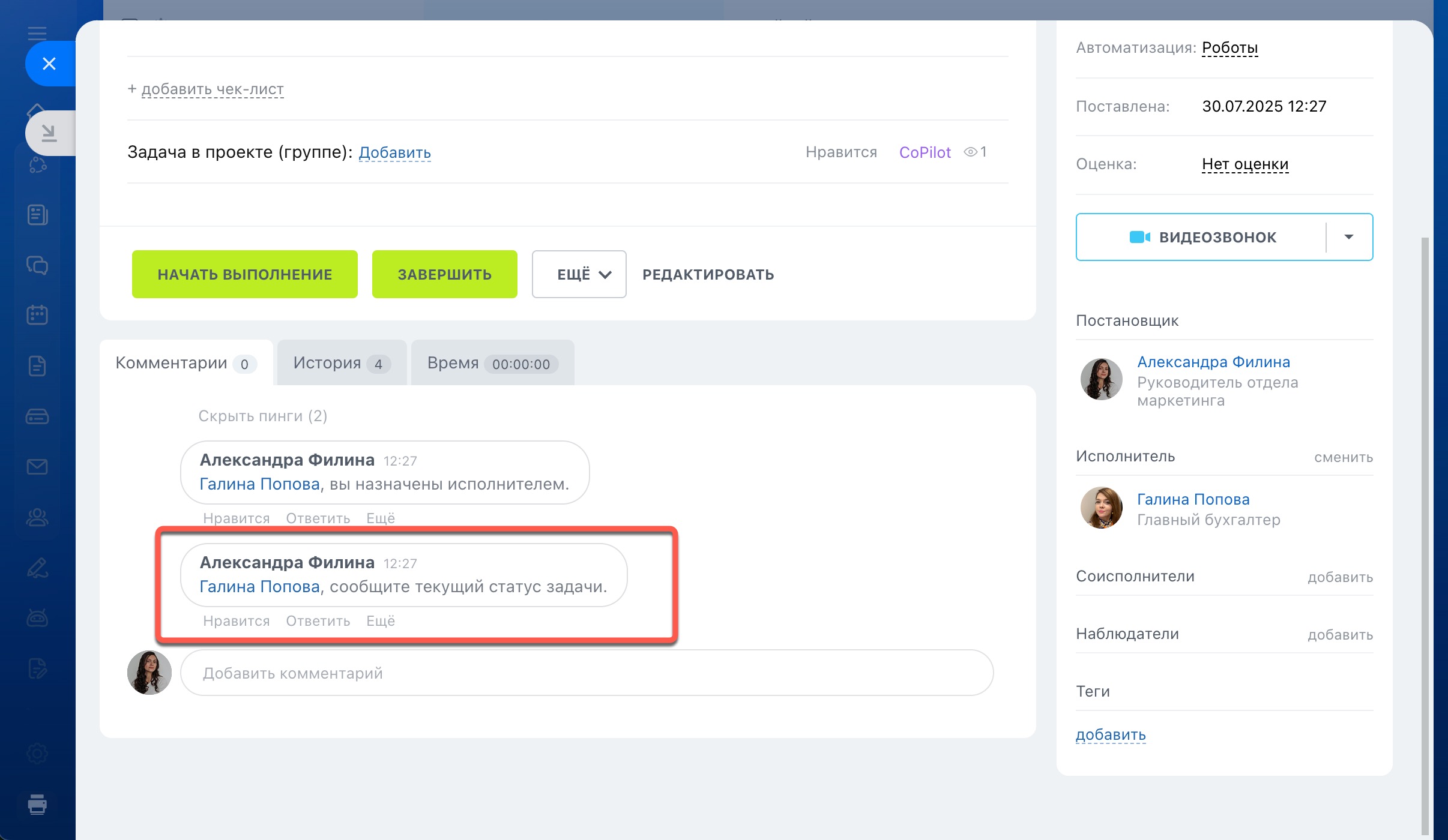Open Ещё under the 'вы назначены исполнителем' comment
Screen dimensions: 1448x840
pyautogui.click(x=381, y=518)
